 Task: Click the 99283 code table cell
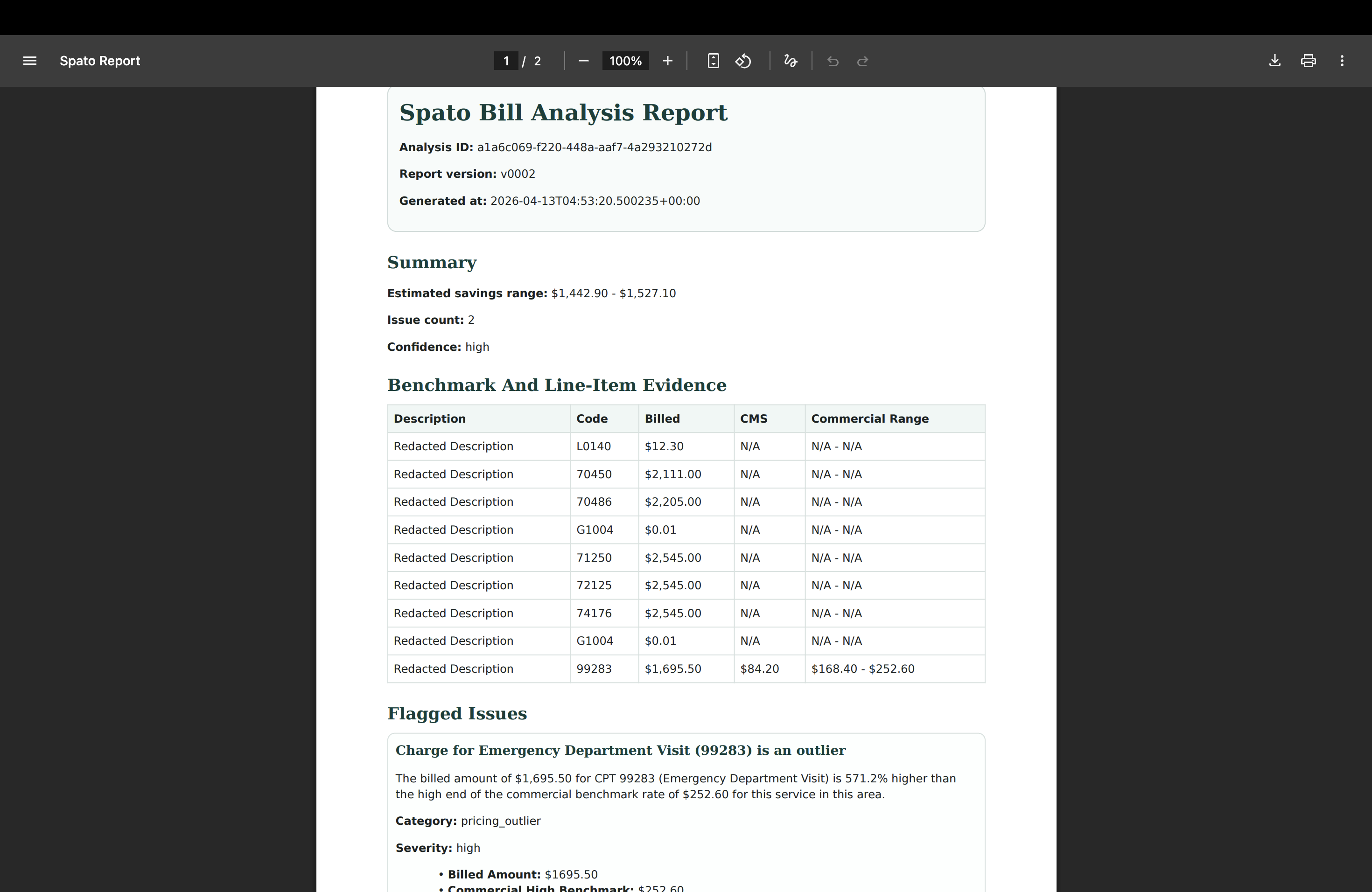tap(594, 669)
